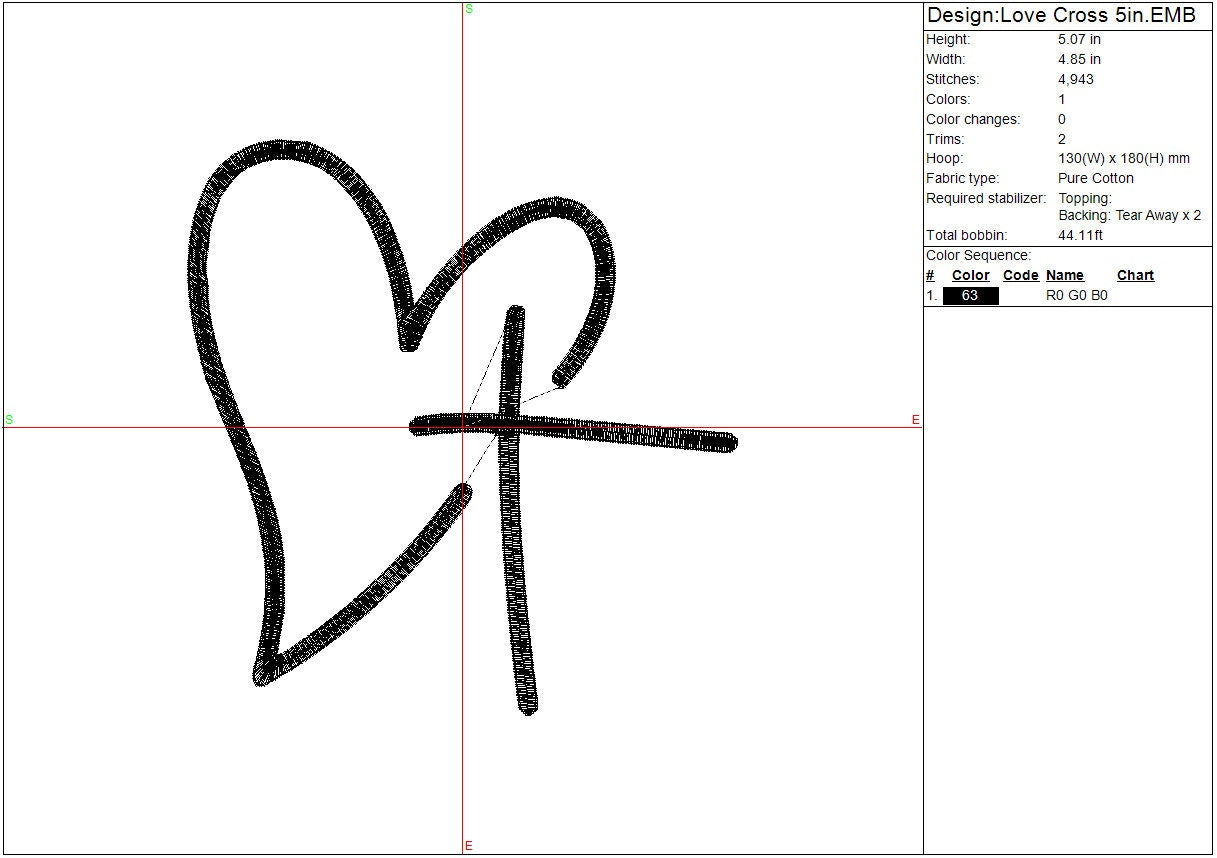Select the R0 G0 B0 color name
Screen dimensions: 1217x858
coord(1076,296)
